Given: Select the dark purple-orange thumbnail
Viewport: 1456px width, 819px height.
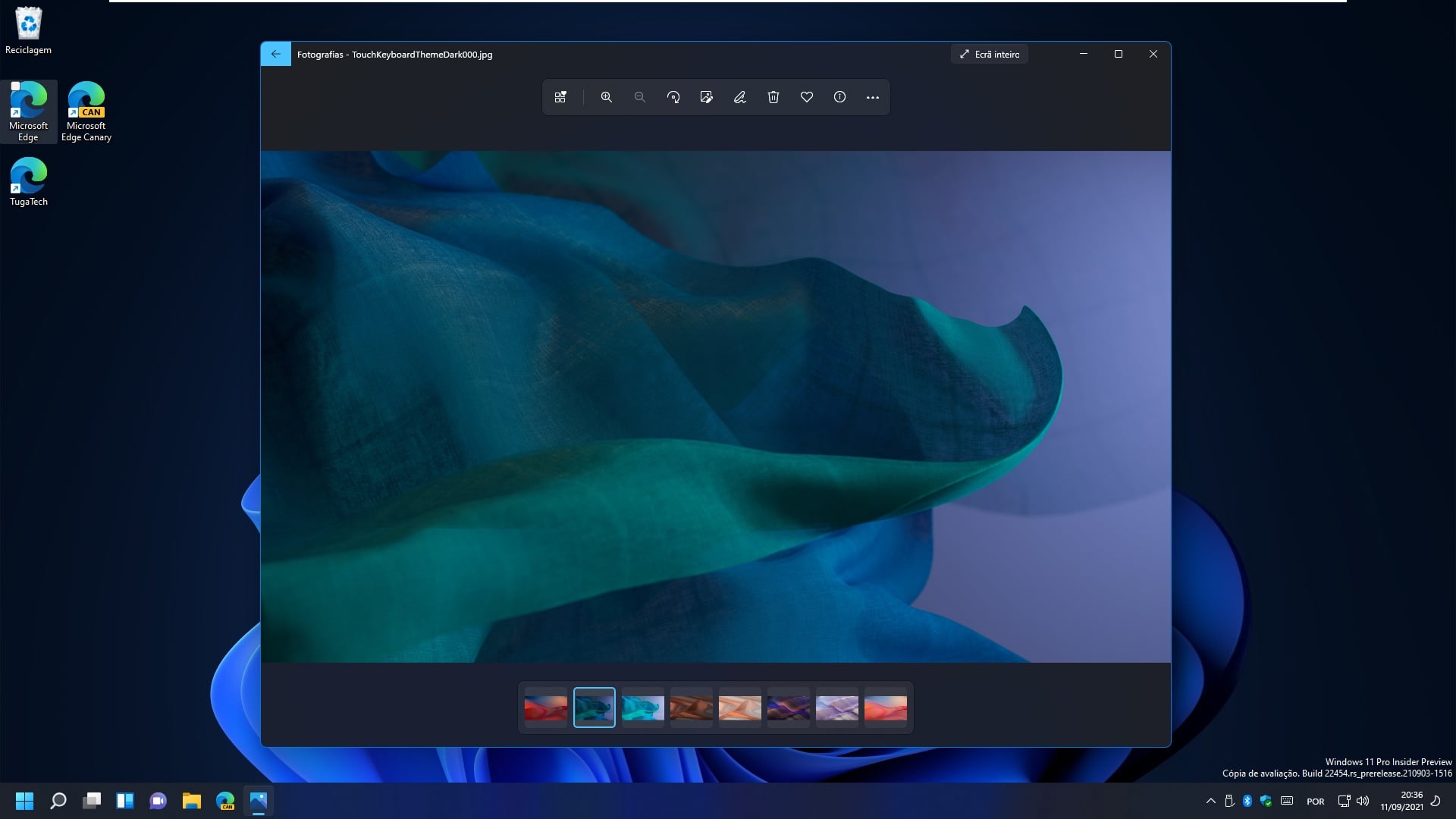Looking at the screenshot, I should tap(789, 708).
